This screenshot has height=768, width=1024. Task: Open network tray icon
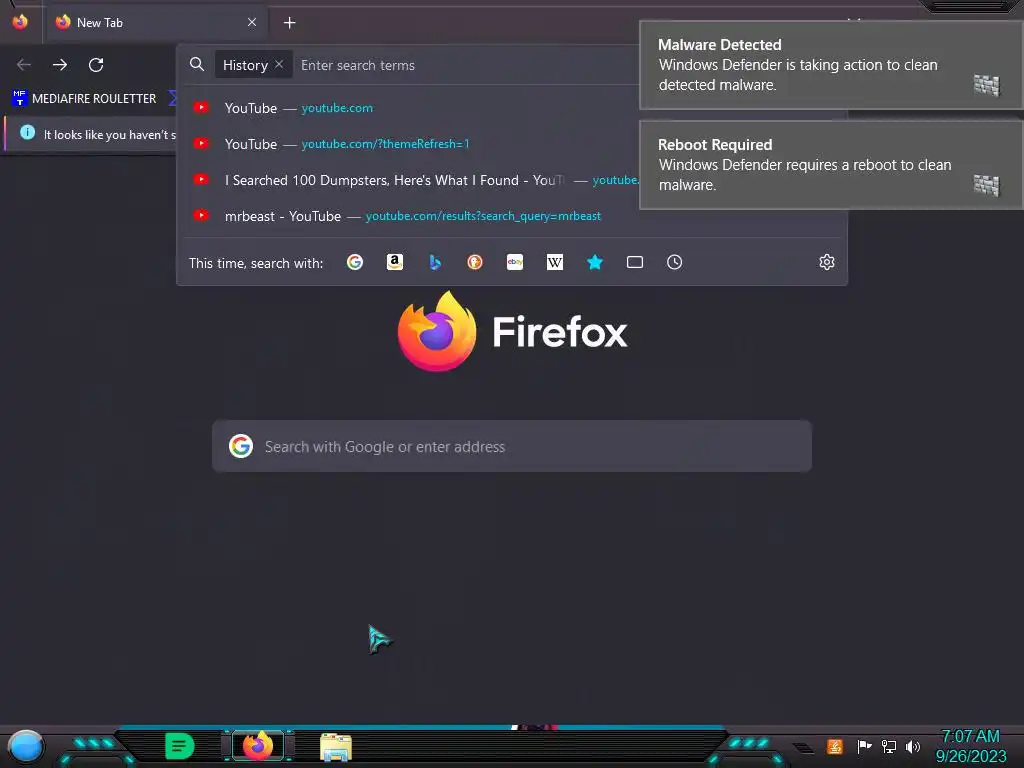[889, 746]
